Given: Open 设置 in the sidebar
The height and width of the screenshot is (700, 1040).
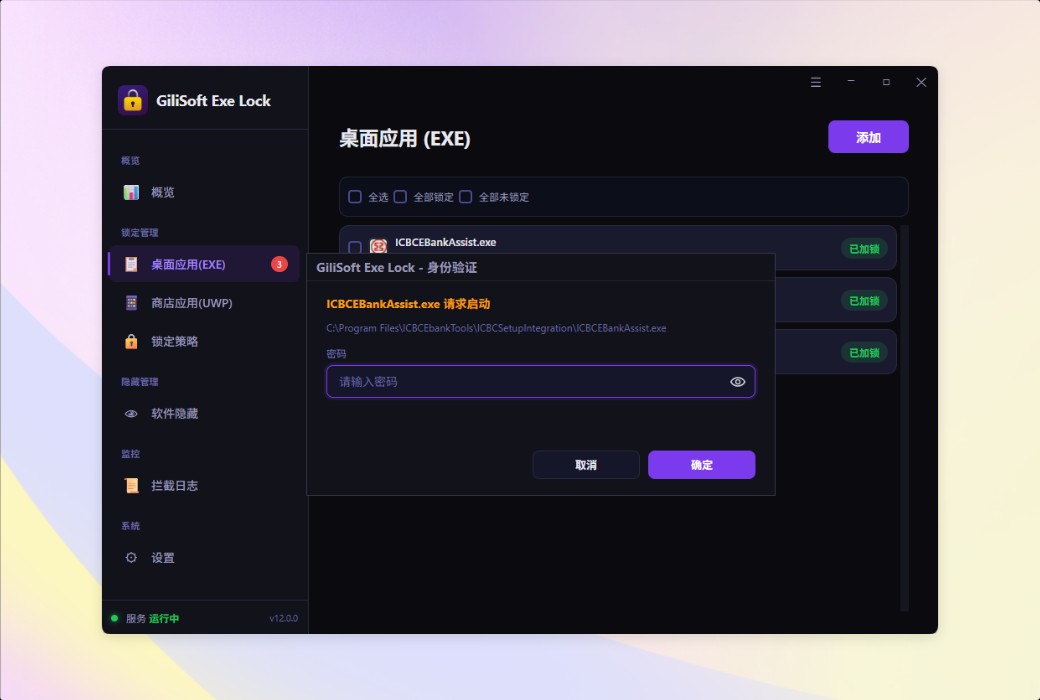Looking at the screenshot, I should pyautogui.click(x=204, y=557).
